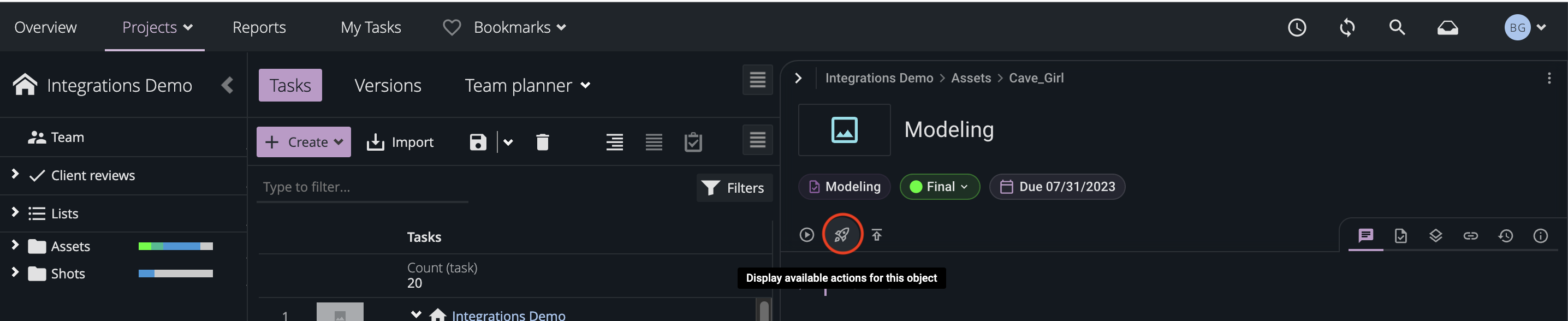Viewport: 1568px width, 321px height.
Task: Toggle flat list view in toolbar
Action: [654, 141]
